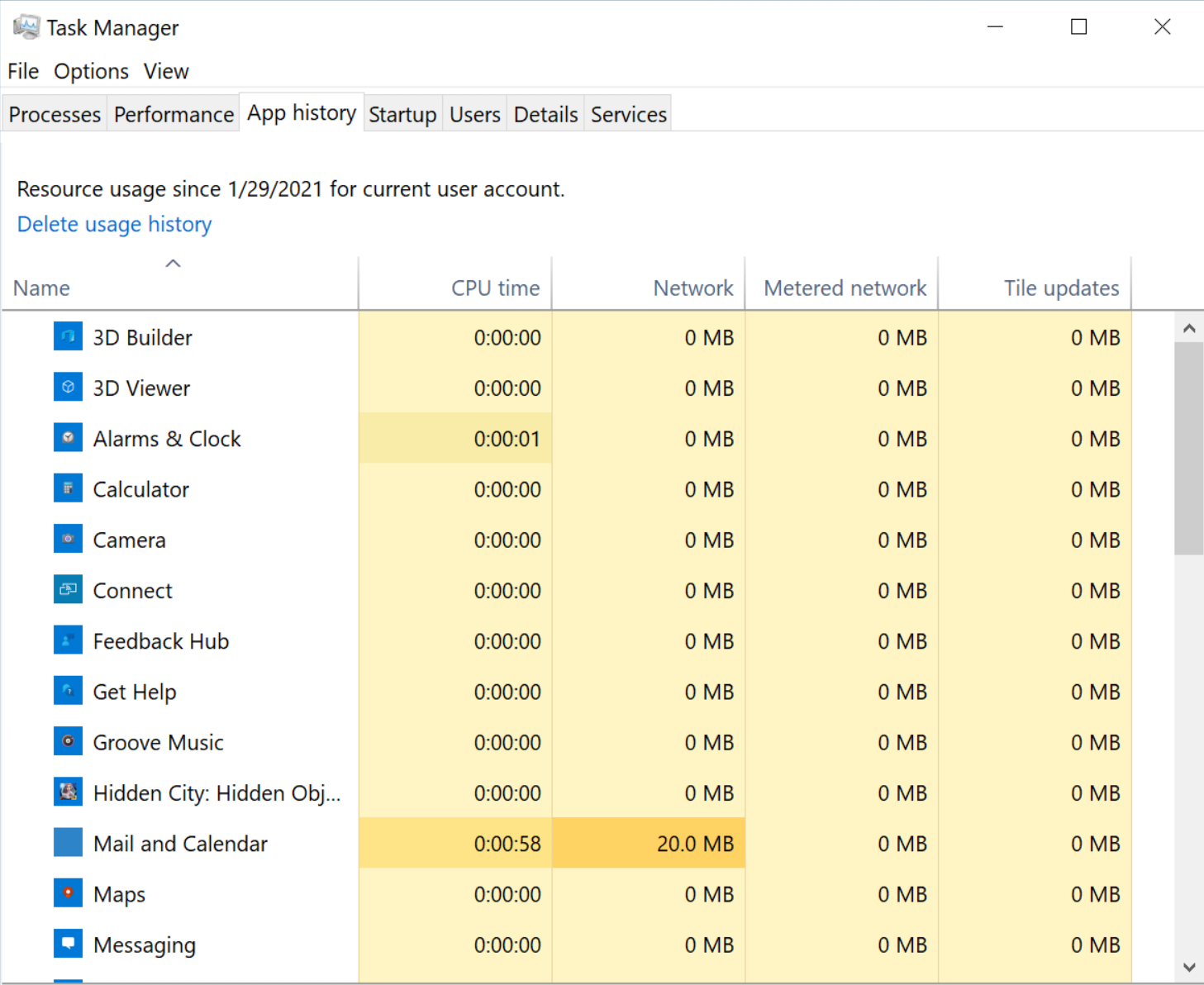Select the Calculator row name
The image size is (1204, 985).
[141, 489]
